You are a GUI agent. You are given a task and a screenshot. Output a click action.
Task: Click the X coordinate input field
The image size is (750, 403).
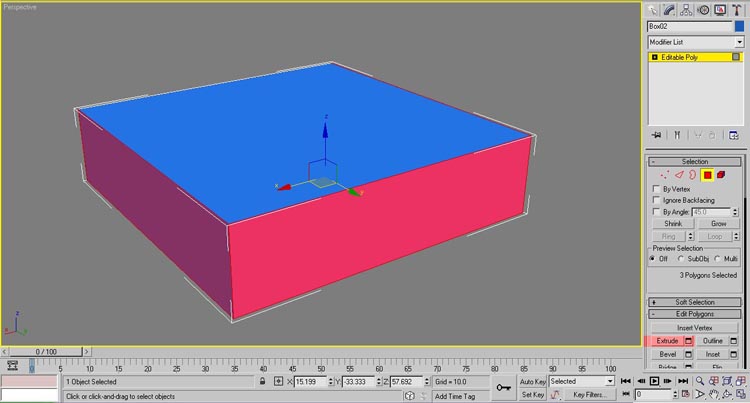[x=310, y=382]
